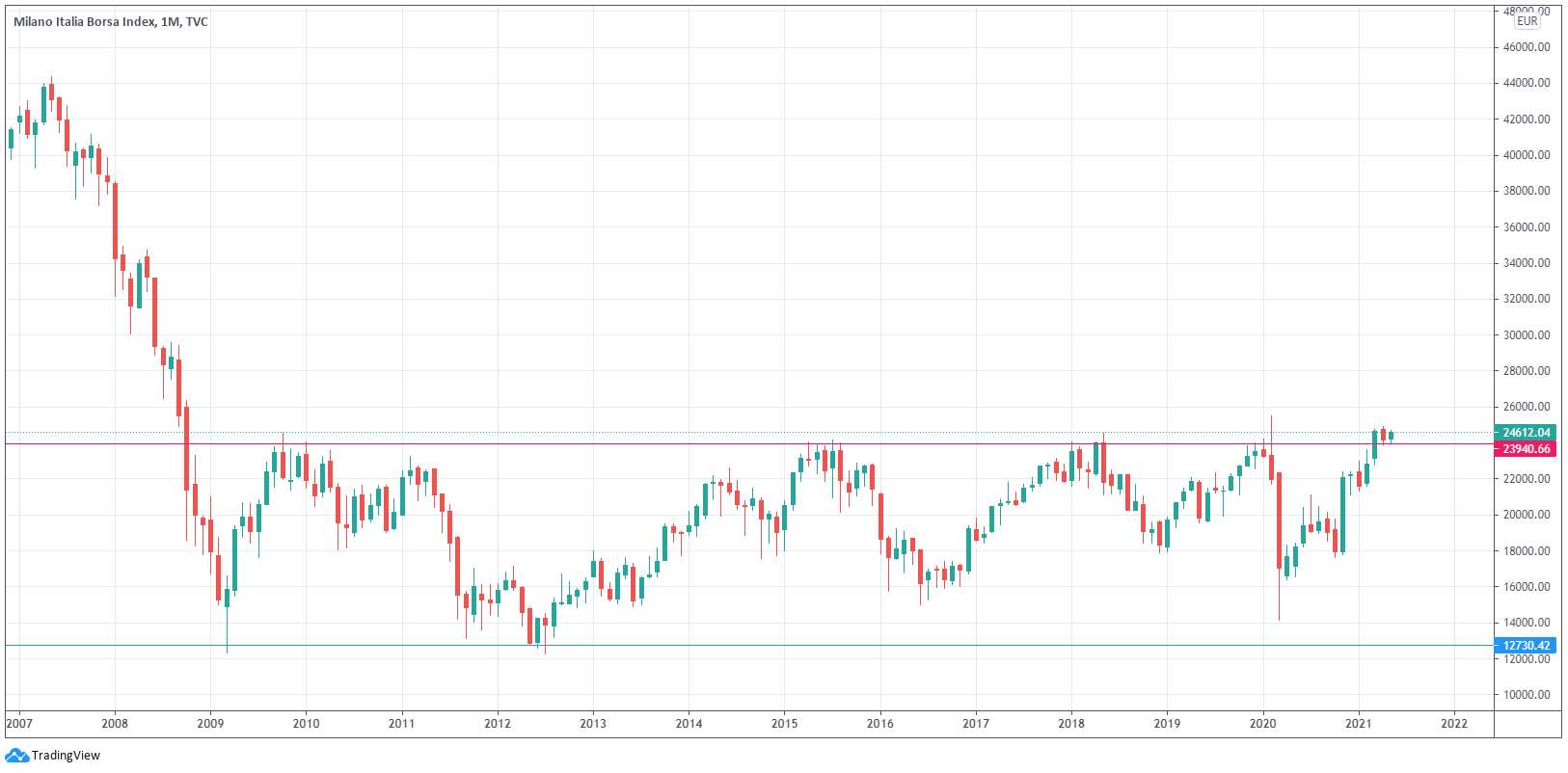Click the red 23940.66 price label
This screenshot has width=1568, height=773.
pyautogui.click(x=1527, y=449)
